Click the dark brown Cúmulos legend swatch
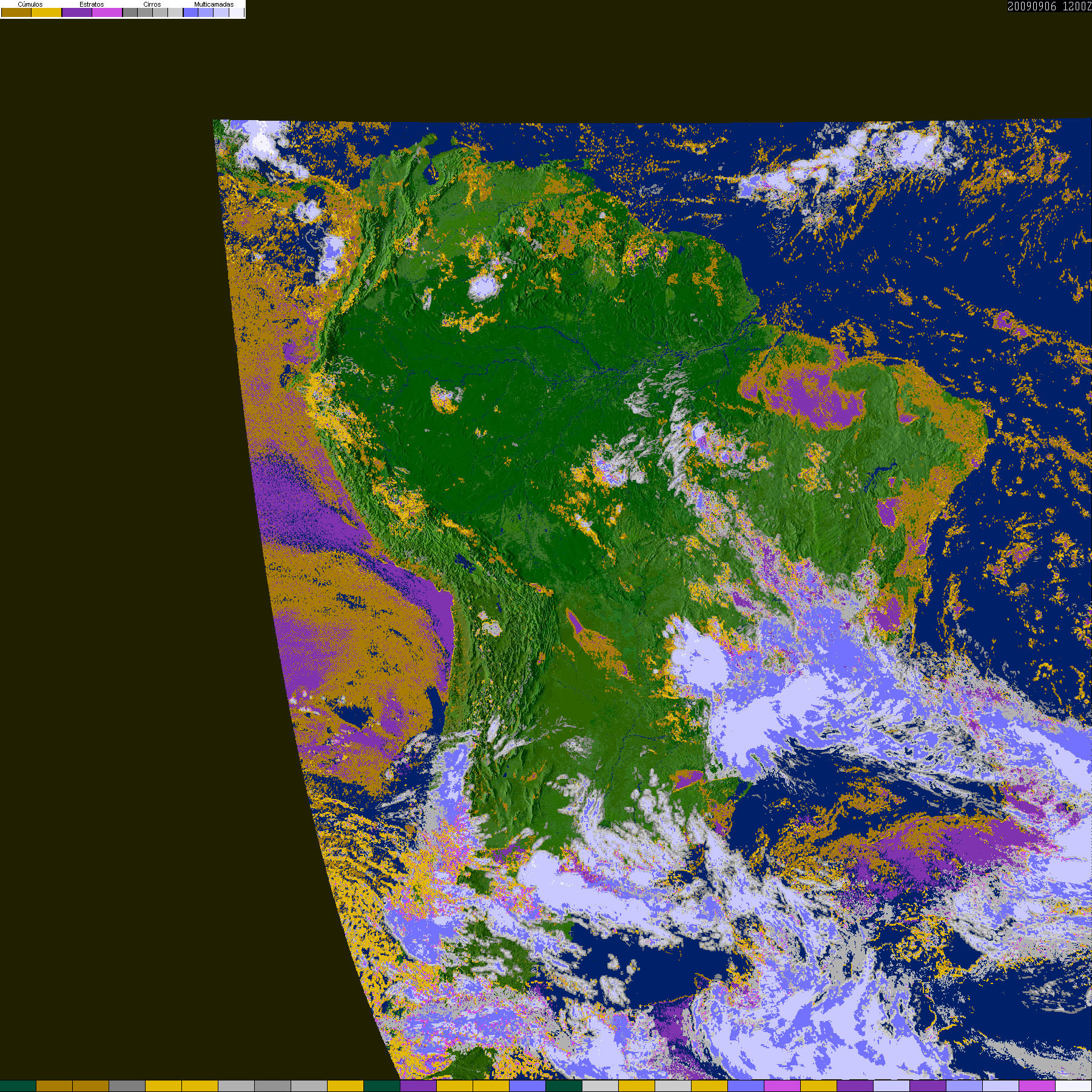 [16, 12]
